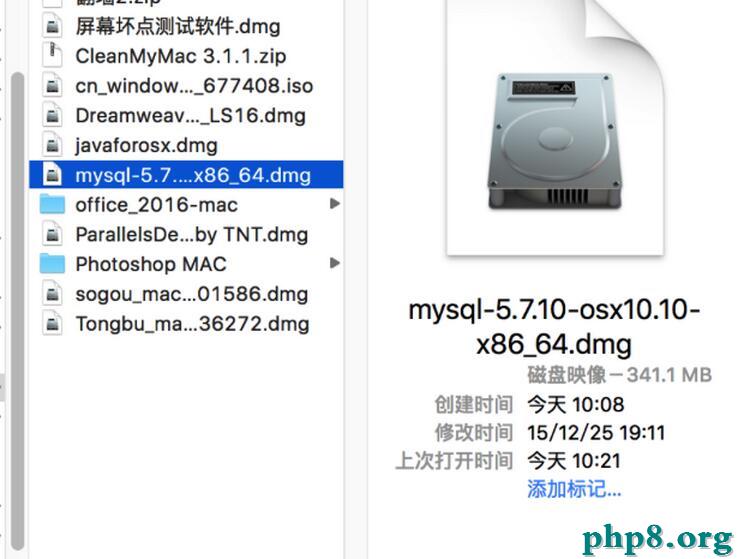
Task: Click the cn_window..._677408.iso file icon
Action: click(52, 85)
